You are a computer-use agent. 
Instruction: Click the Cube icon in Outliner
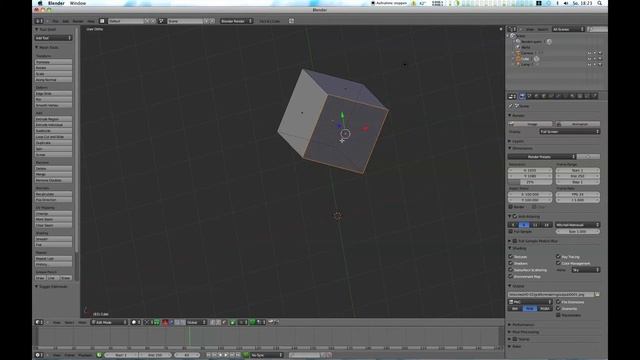[x=519, y=59]
